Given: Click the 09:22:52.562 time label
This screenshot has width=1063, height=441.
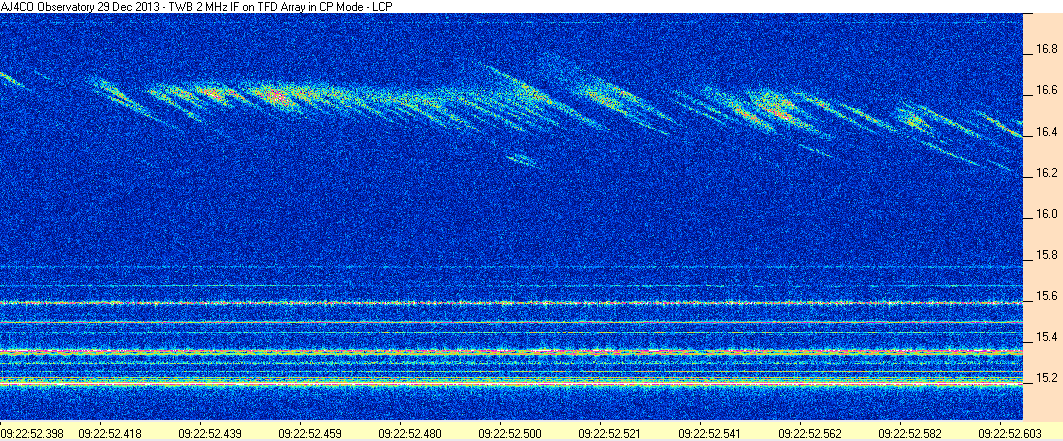Looking at the screenshot, I should [x=811, y=432].
